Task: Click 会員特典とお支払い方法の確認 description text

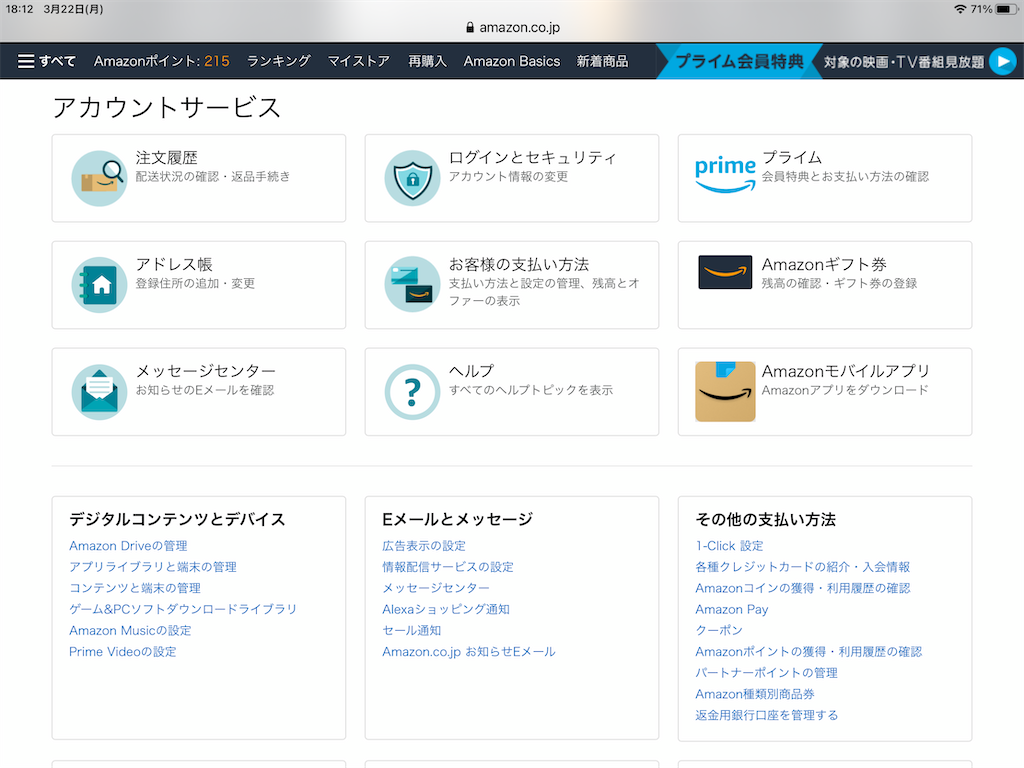Action: tap(845, 176)
